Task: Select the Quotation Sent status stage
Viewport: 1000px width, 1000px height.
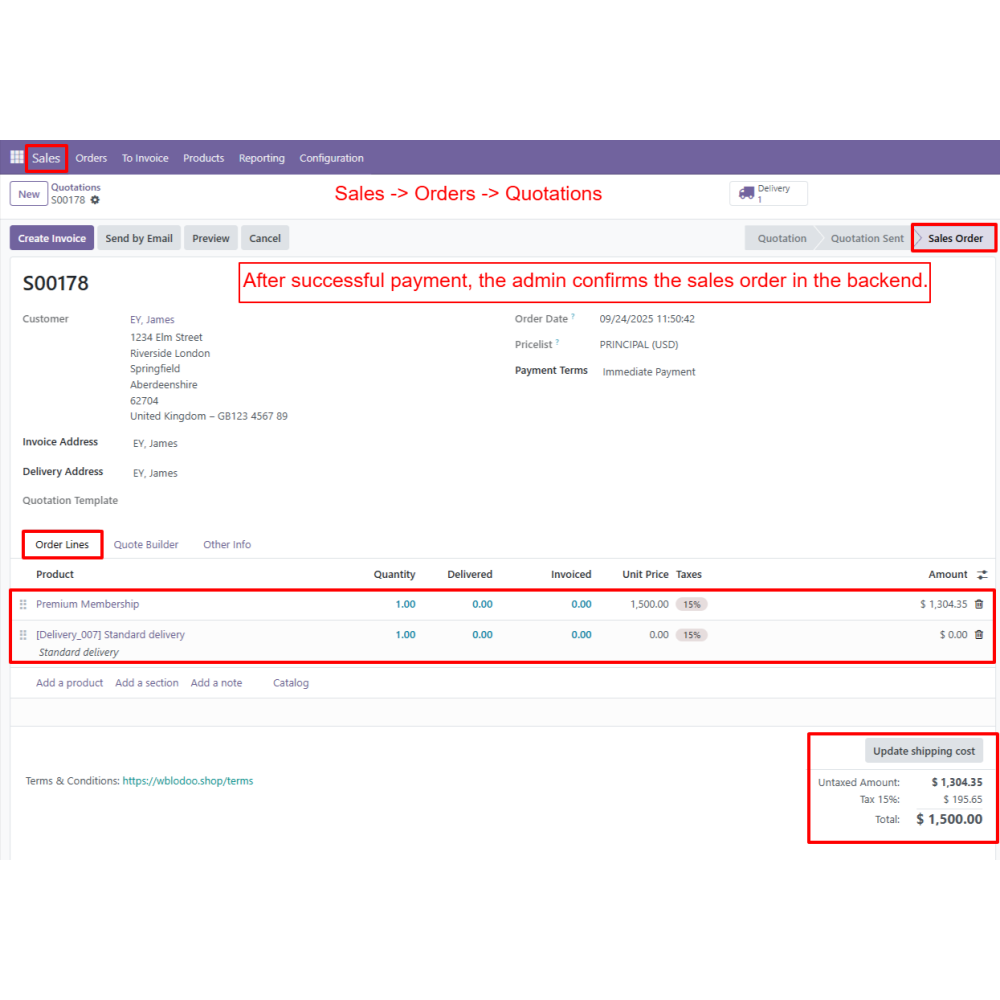Action: (x=866, y=238)
